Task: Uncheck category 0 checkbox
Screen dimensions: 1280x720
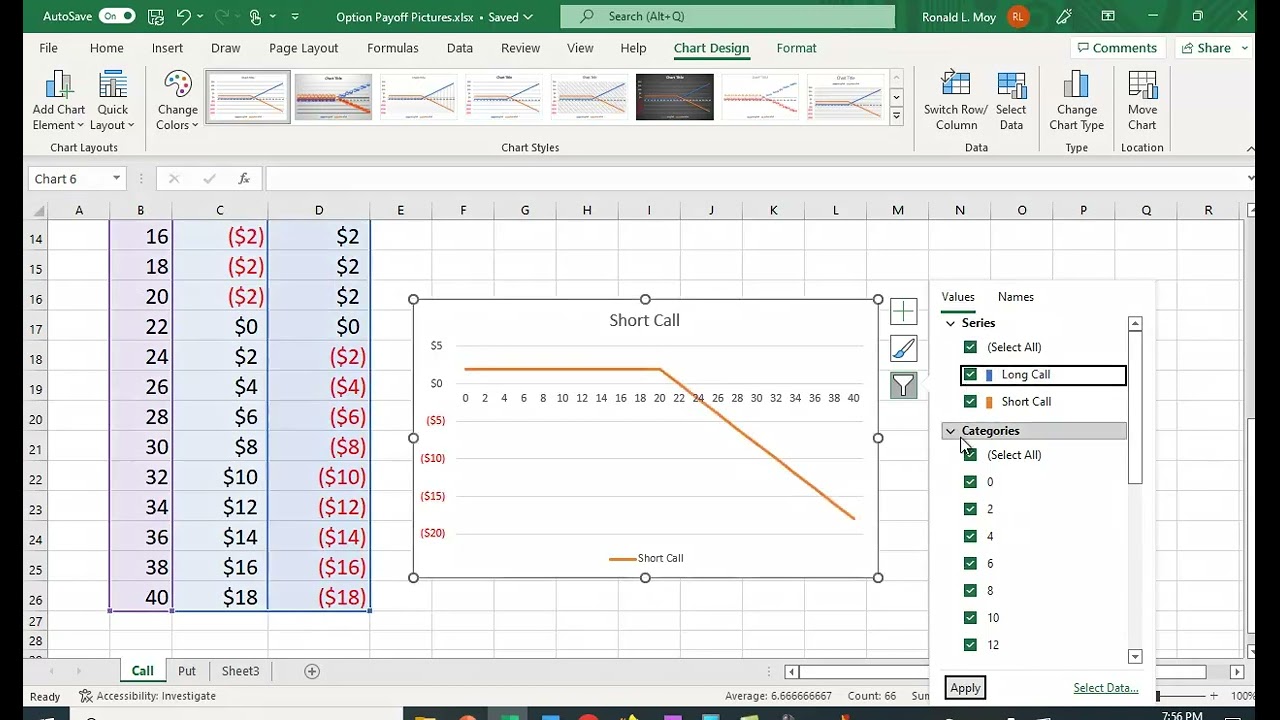Action: click(970, 482)
